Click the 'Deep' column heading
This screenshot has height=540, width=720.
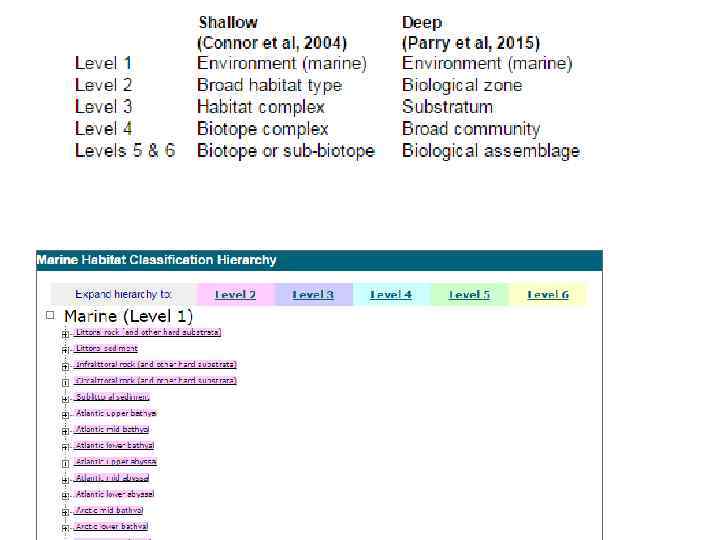[422, 22]
